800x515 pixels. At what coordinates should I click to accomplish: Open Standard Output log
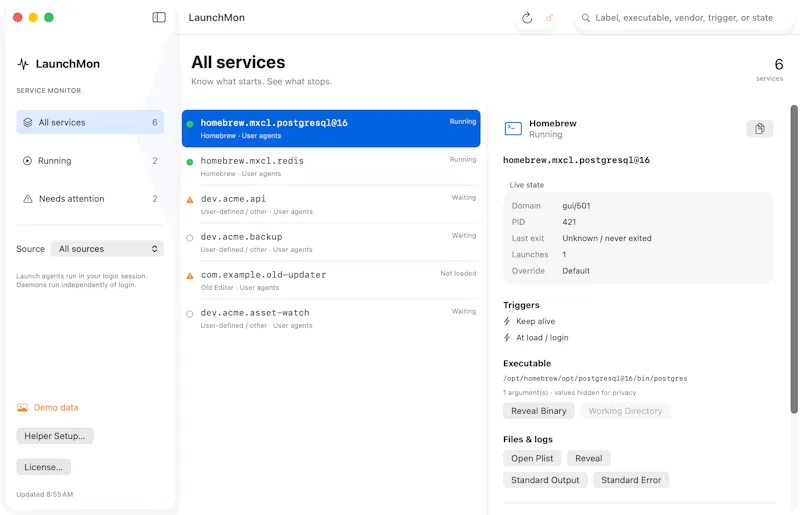[545, 480]
